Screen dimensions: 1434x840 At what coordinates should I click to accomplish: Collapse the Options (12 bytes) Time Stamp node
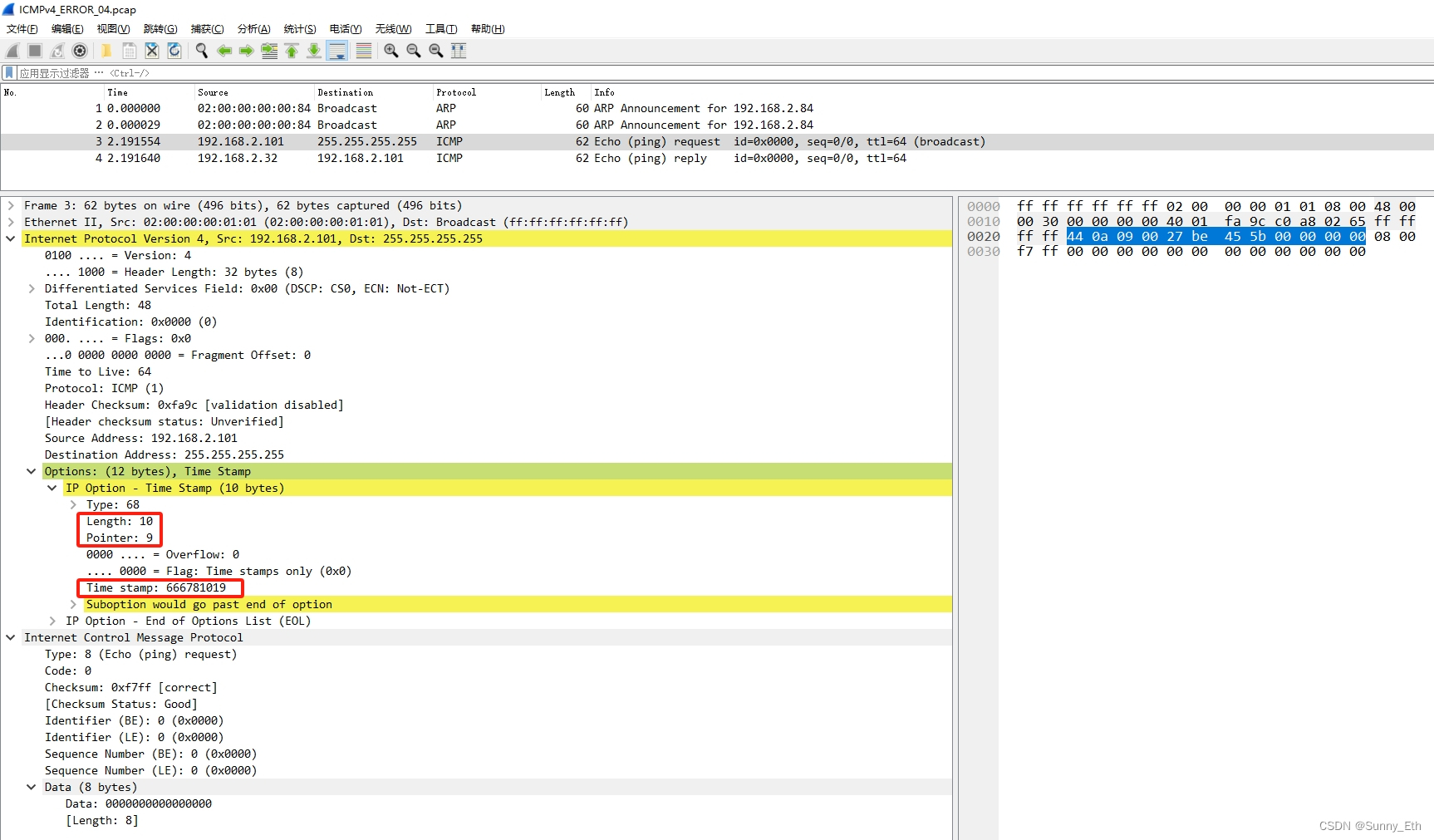31,471
